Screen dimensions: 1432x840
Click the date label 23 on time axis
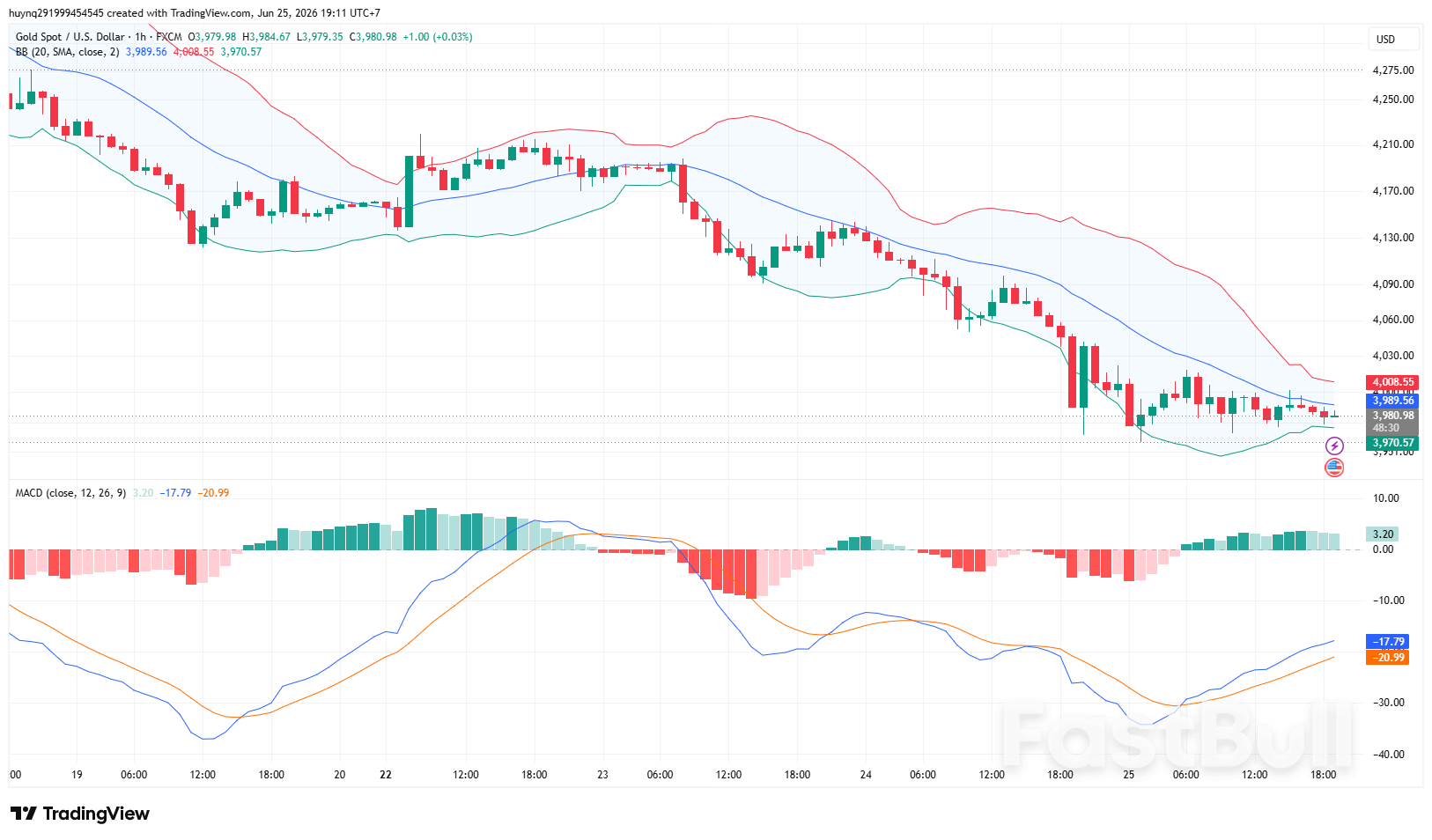(x=602, y=775)
